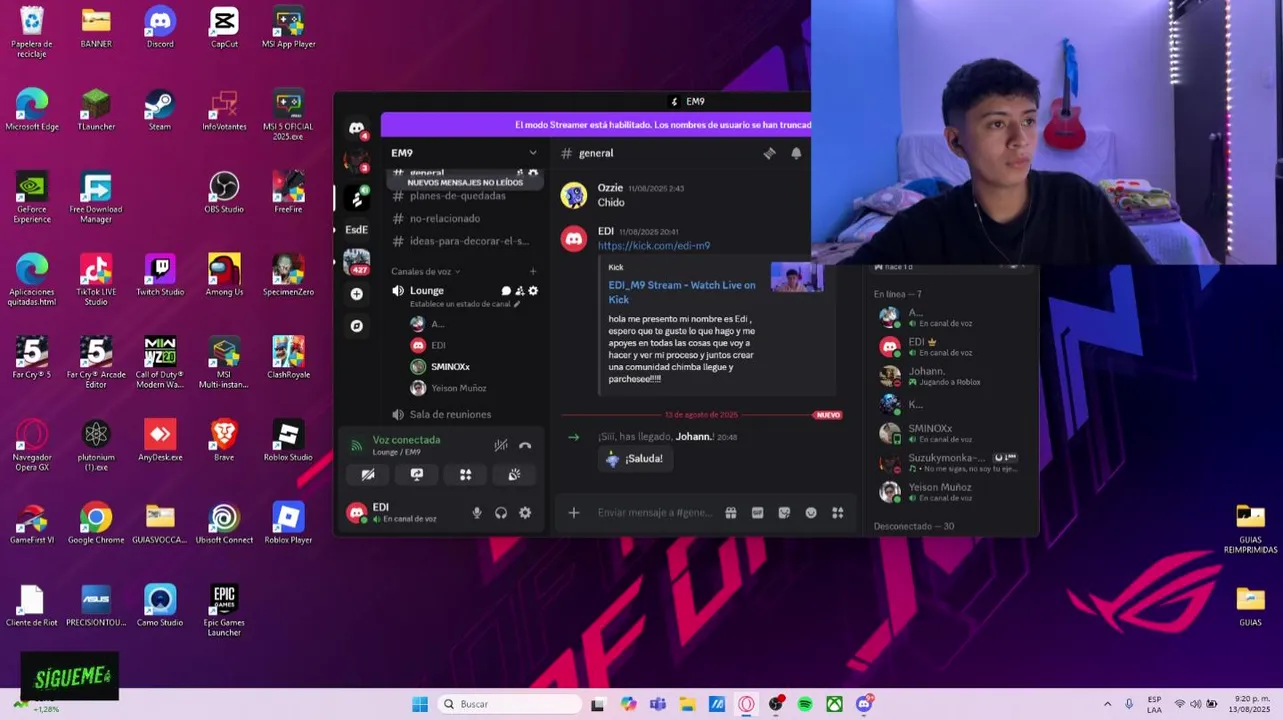Image resolution: width=1283 pixels, height=720 pixels.
Task: Create a voice channel with plus icon
Action: (533, 271)
